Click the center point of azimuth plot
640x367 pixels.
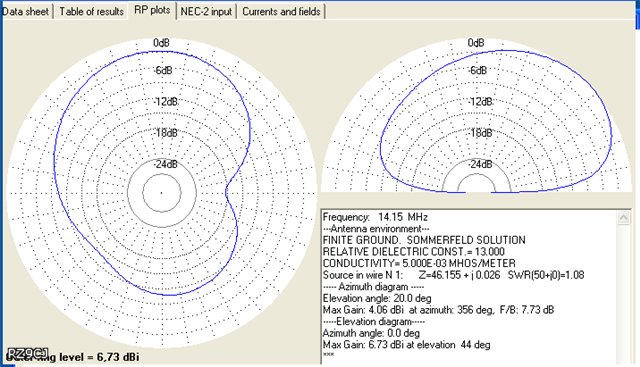coord(161,193)
